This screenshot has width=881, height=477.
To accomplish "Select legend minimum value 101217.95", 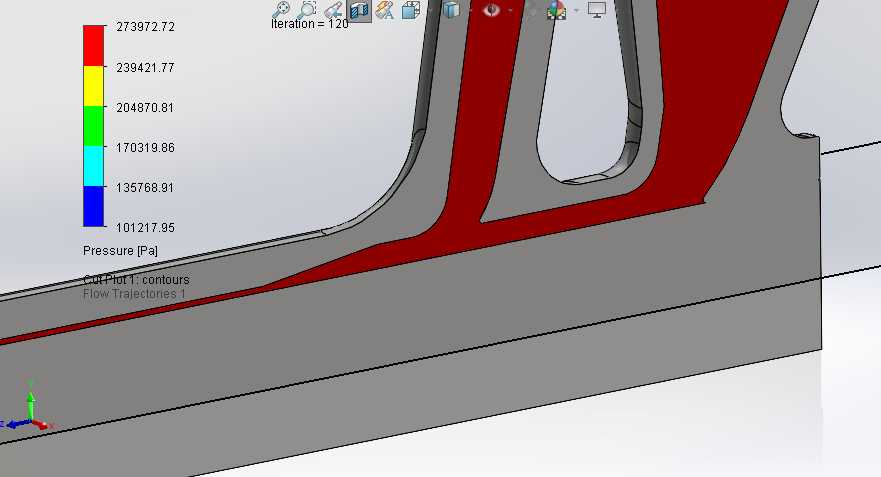I will pos(146,228).
